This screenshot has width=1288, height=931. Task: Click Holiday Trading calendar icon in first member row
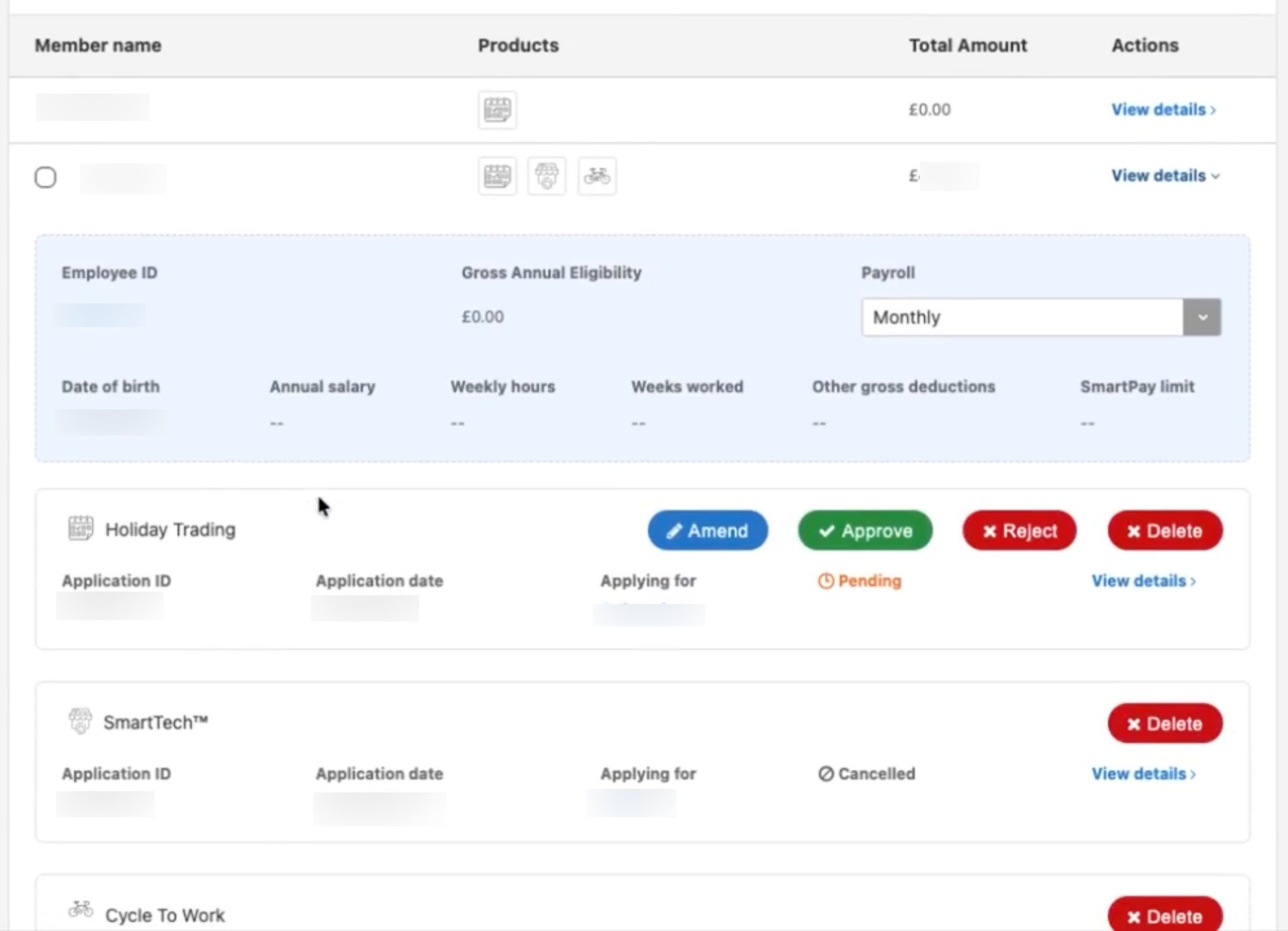tap(497, 110)
